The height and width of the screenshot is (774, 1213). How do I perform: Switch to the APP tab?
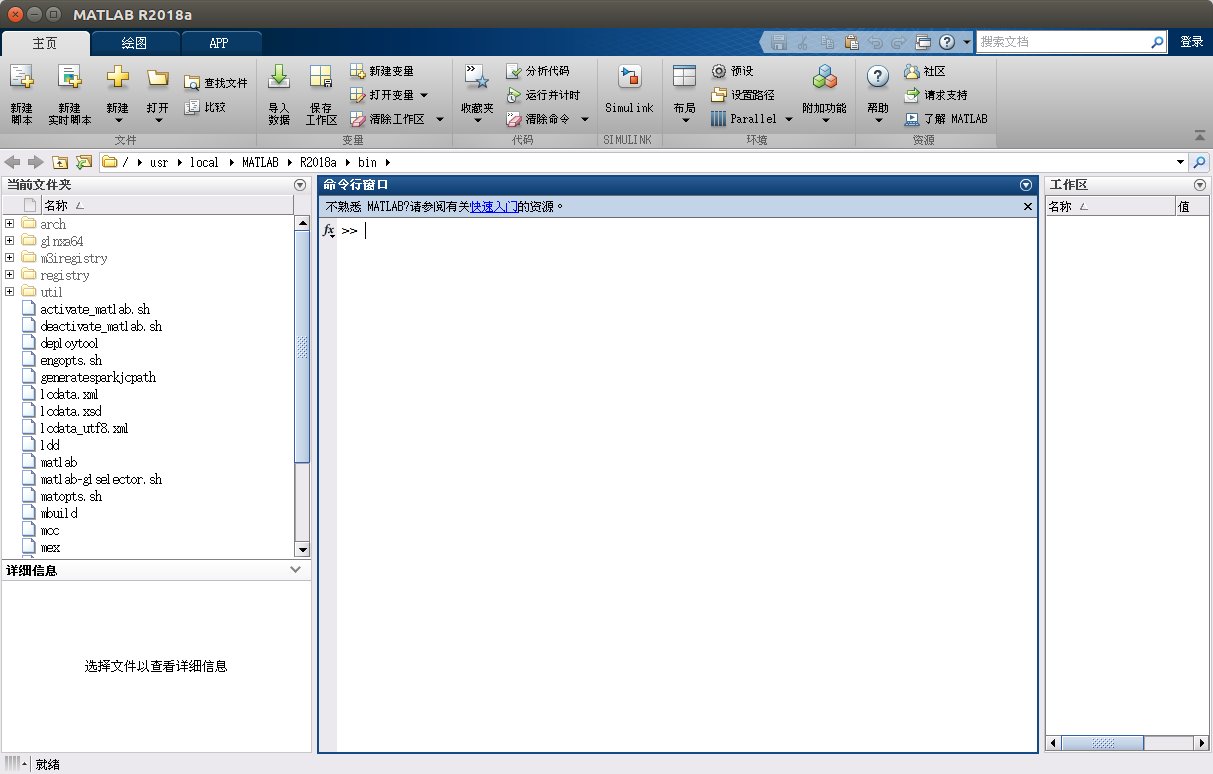click(x=219, y=43)
